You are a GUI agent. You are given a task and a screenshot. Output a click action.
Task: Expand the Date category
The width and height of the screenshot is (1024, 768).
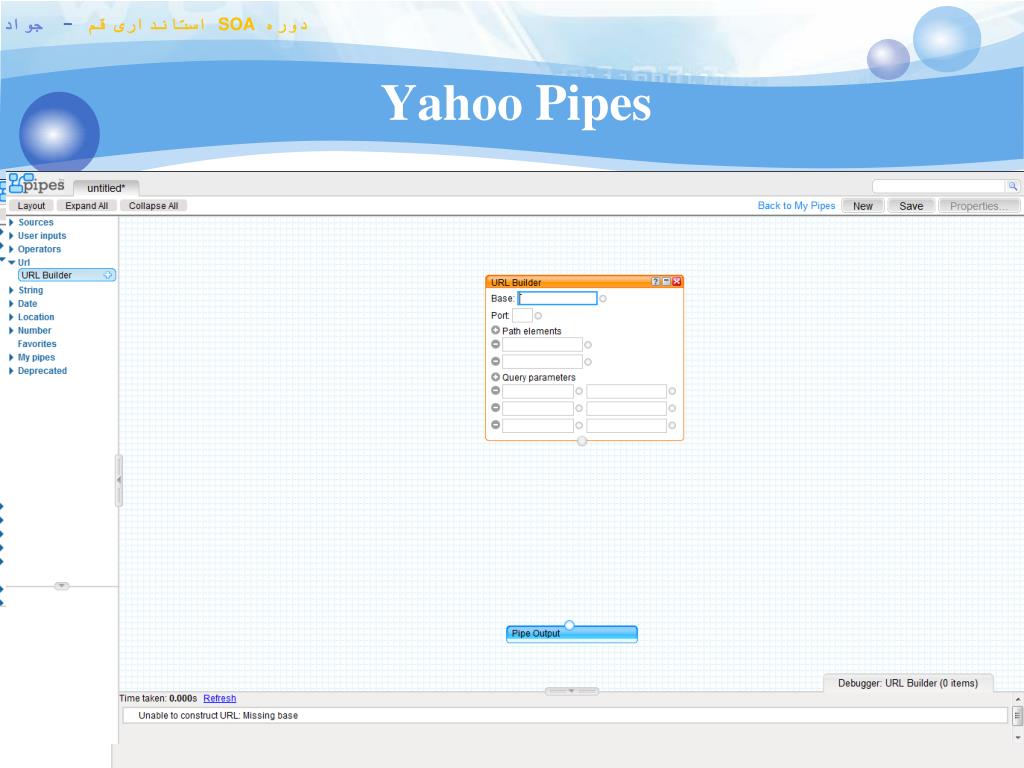pyautogui.click(x=11, y=304)
